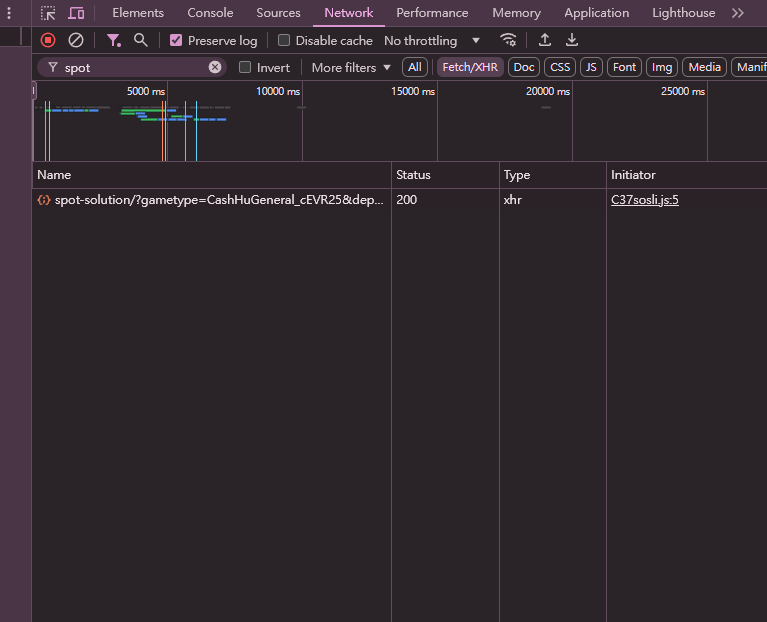
Task: Switch to the Lighthouse tab
Action: click(x=683, y=13)
